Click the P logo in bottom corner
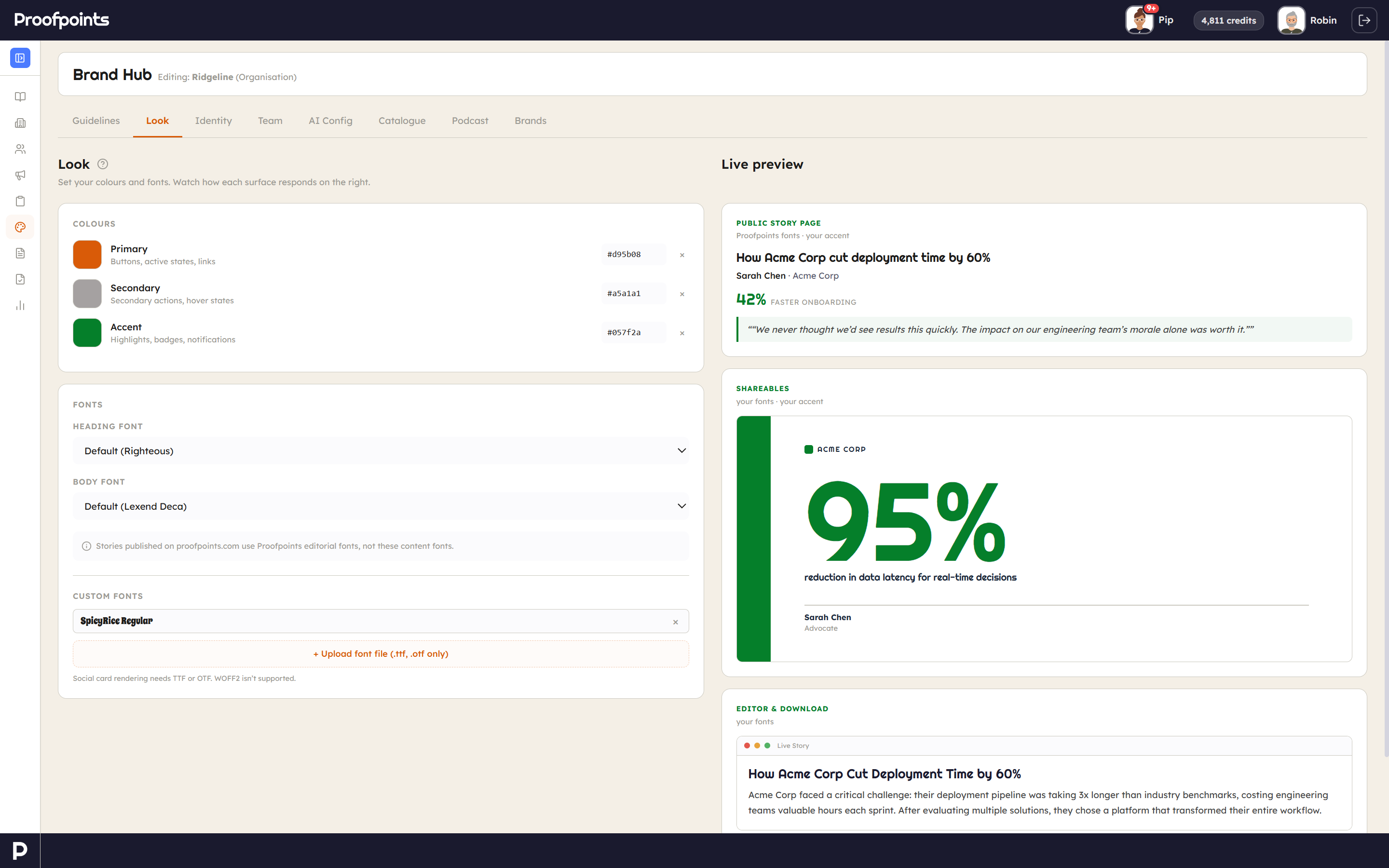This screenshot has height=868, width=1389. point(20,850)
